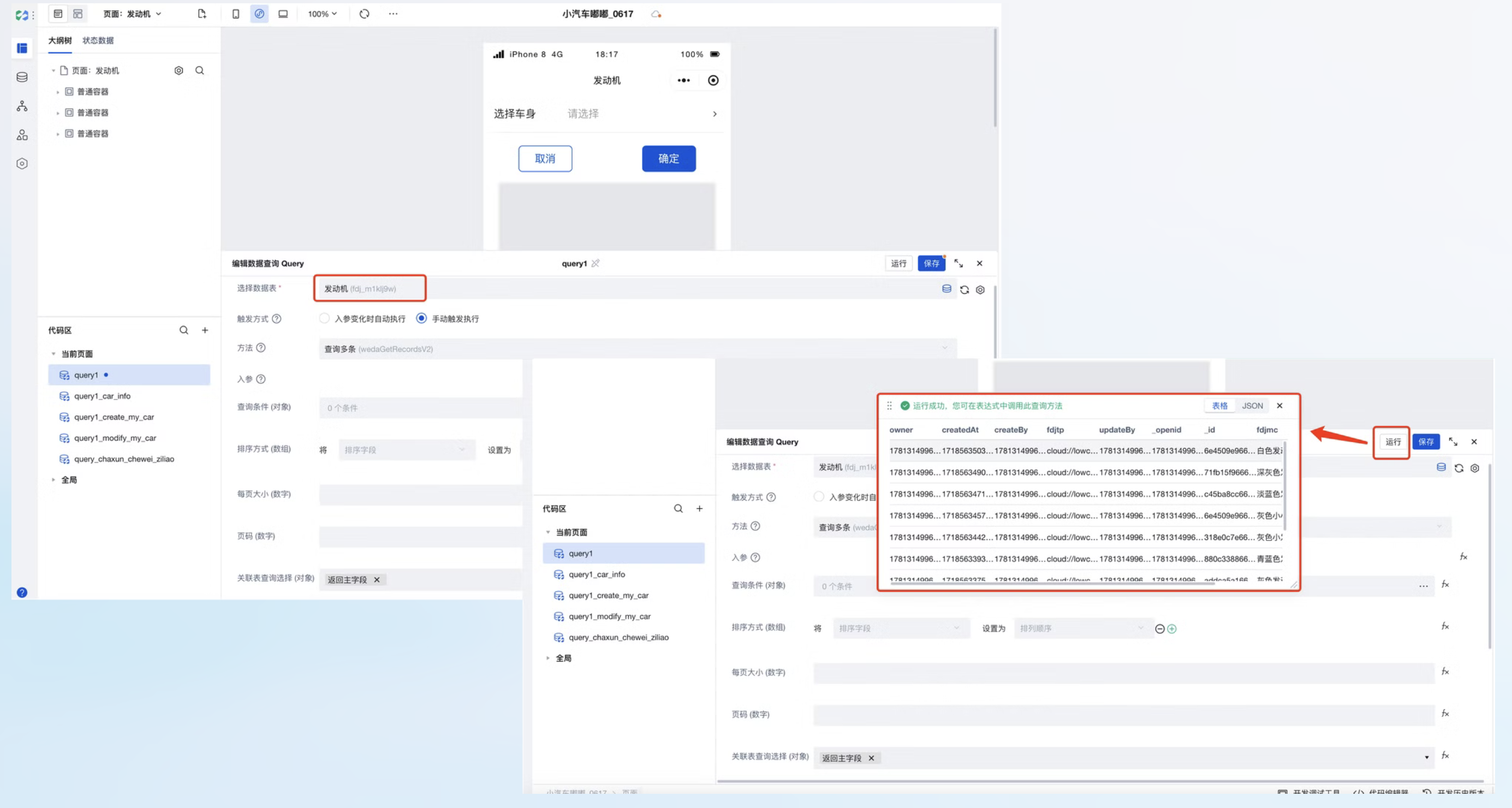This screenshot has height=808, width=1512.
Task: Click the search icon in outline tree
Action: (200, 70)
